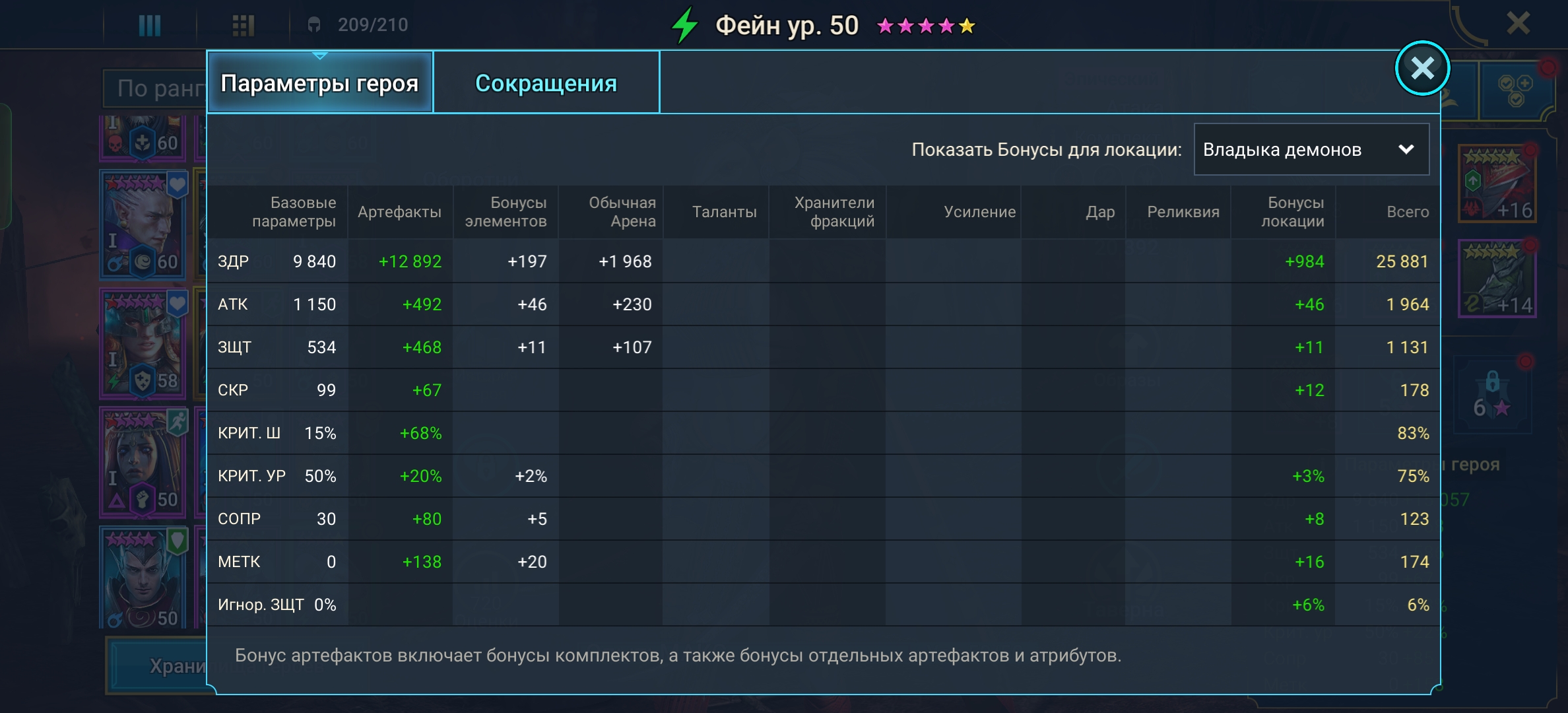Image resolution: width=1568 pixels, height=713 pixels.
Task: Click the Фейн ур. 50 hero title
Action: coord(787,26)
